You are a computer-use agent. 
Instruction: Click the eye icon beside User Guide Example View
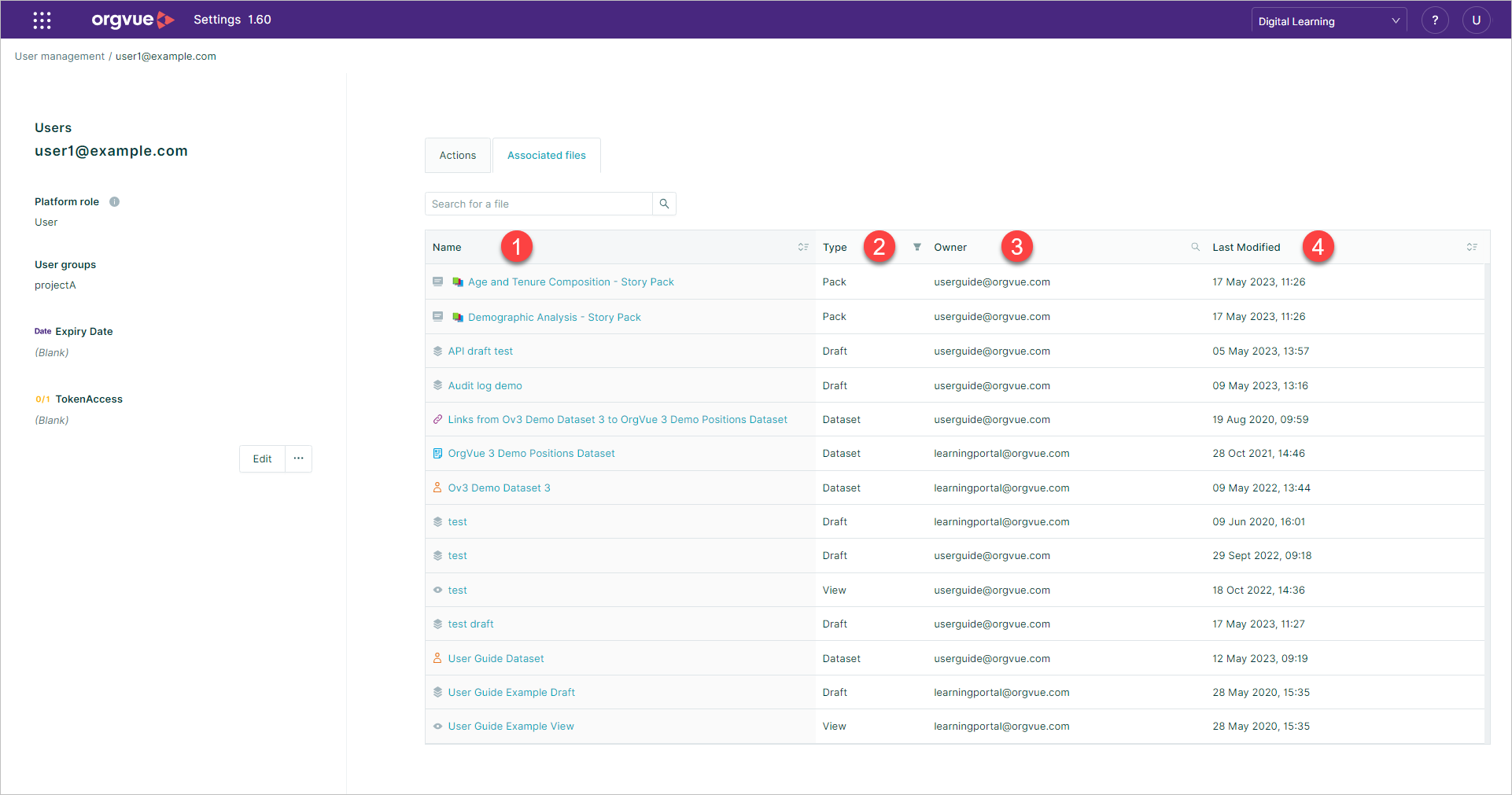[438, 727]
